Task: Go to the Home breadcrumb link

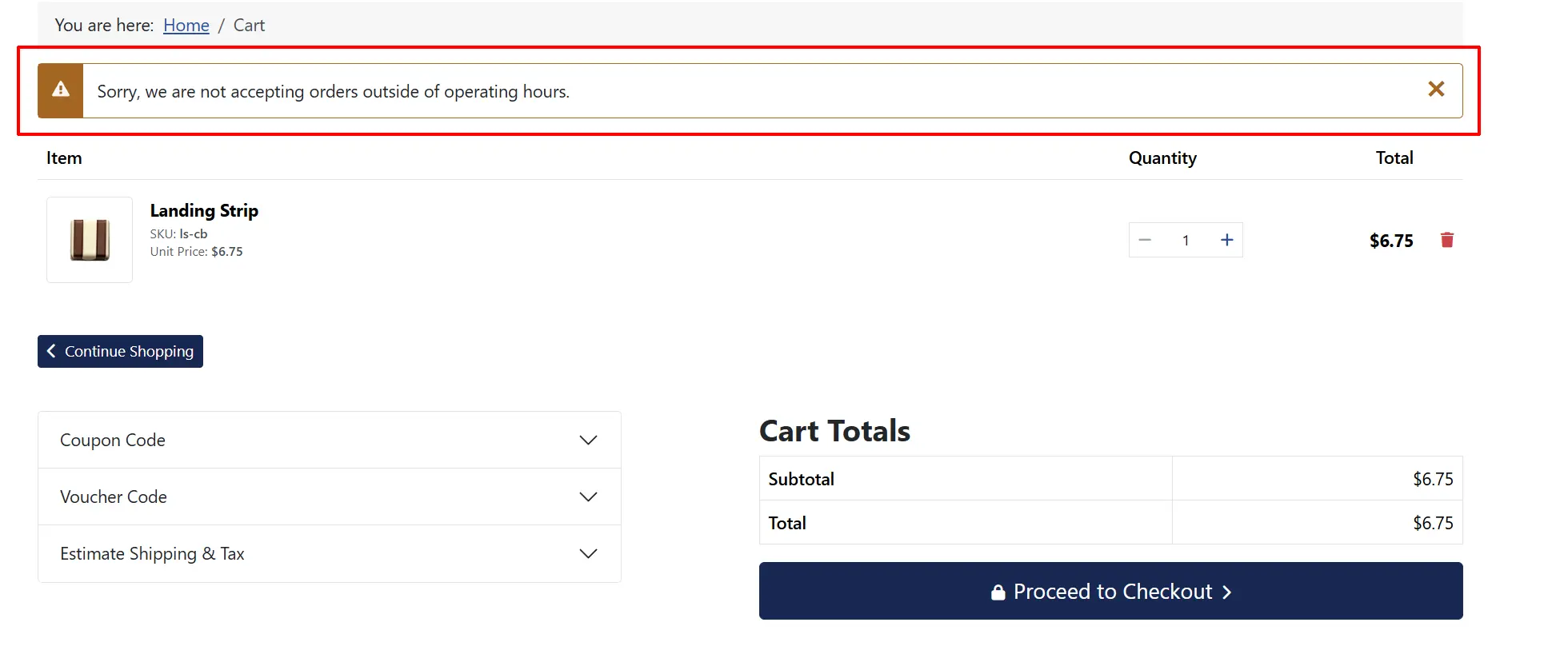Action: tap(186, 26)
